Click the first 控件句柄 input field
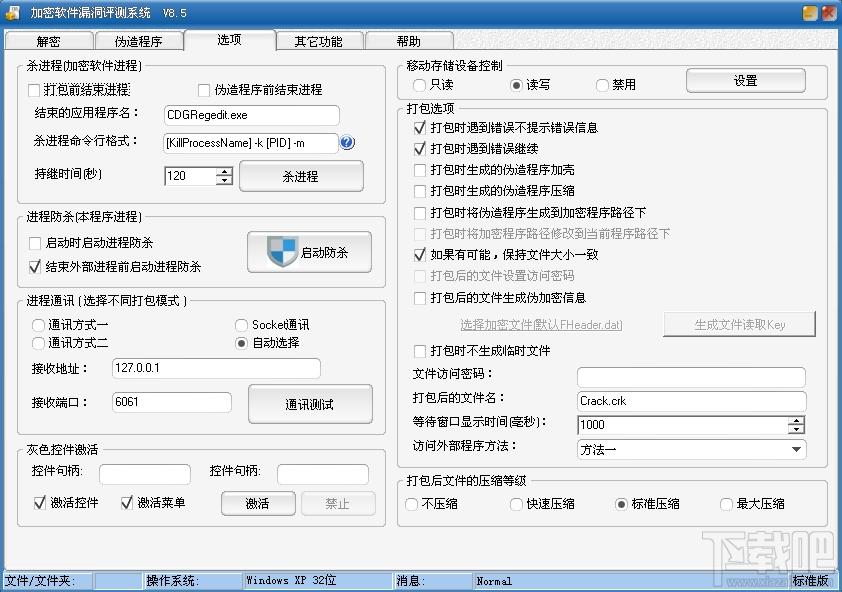842x592 pixels. (x=145, y=474)
